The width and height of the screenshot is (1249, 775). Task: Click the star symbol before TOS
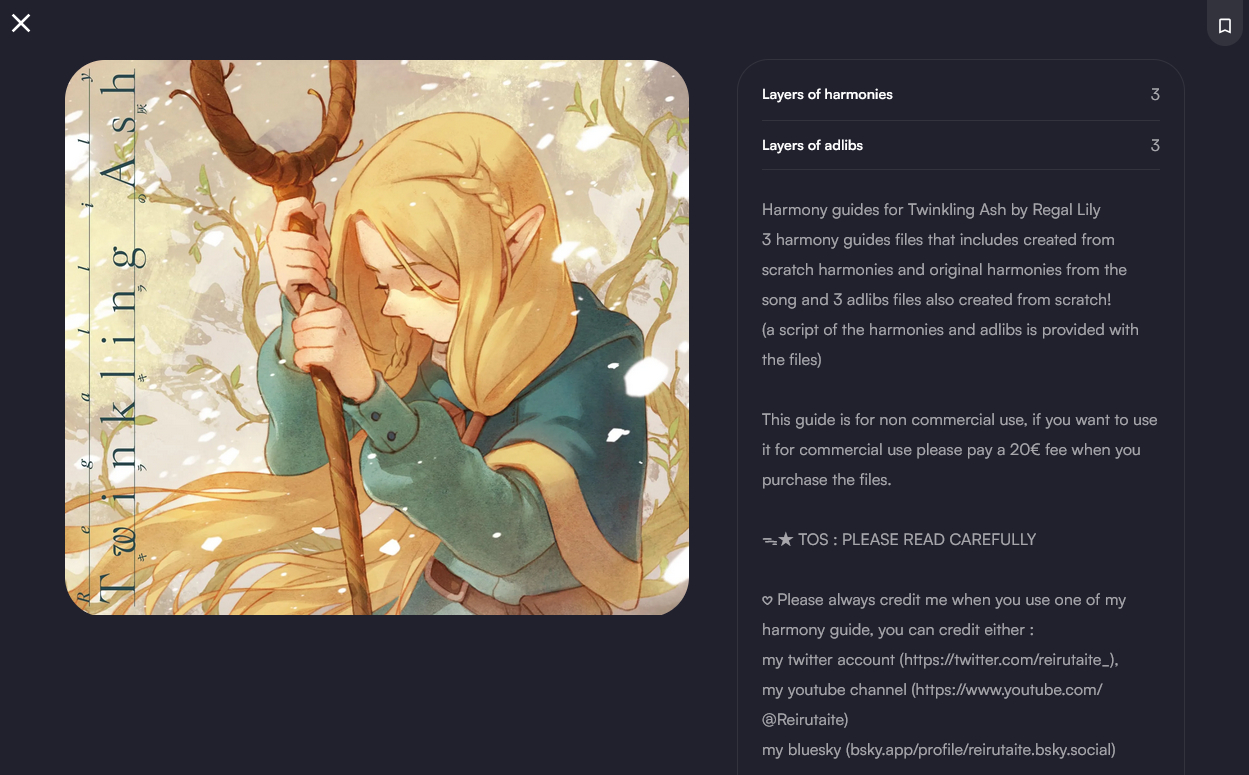coord(785,540)
